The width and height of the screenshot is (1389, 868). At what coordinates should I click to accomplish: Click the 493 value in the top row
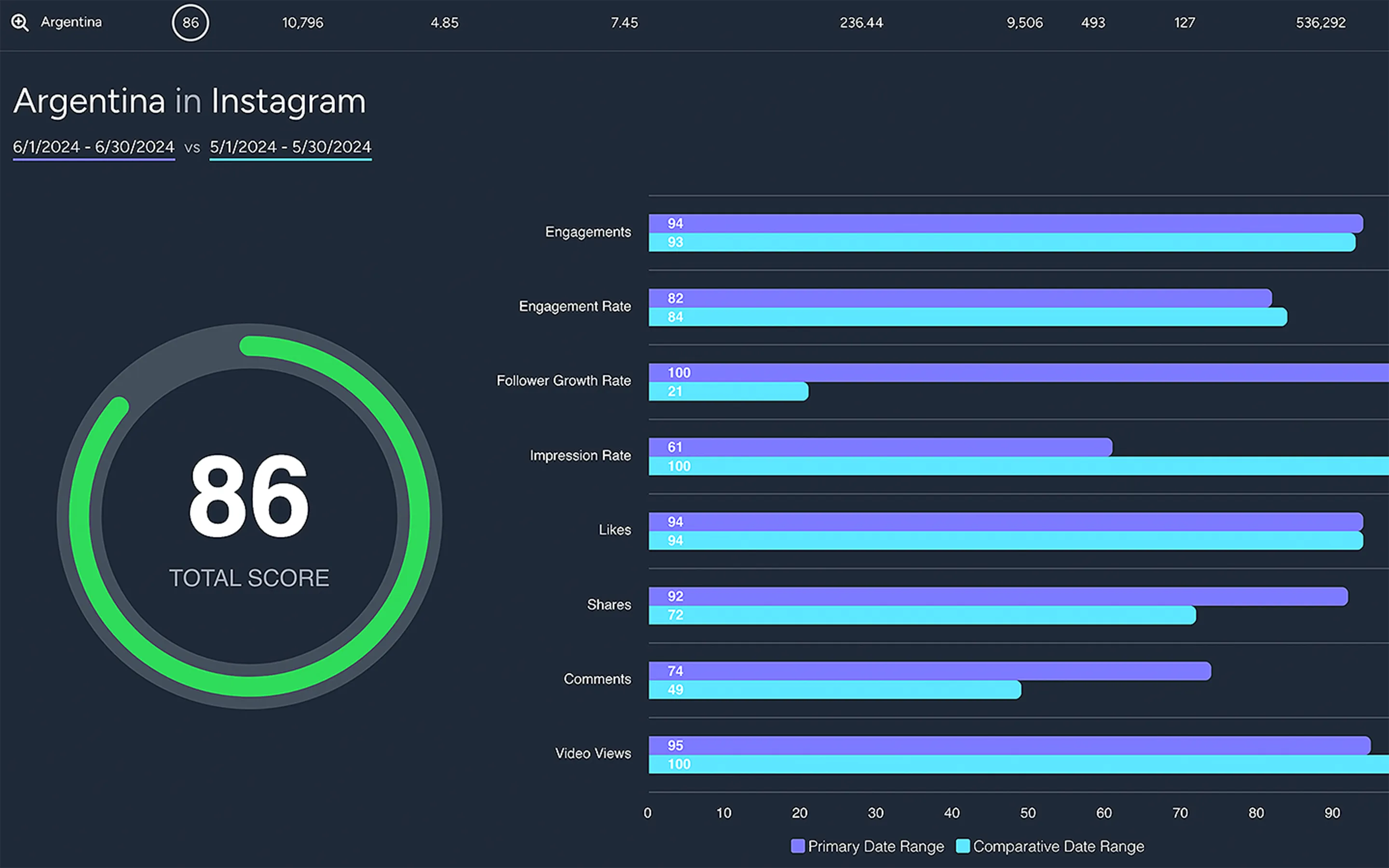pos(1093,23)
